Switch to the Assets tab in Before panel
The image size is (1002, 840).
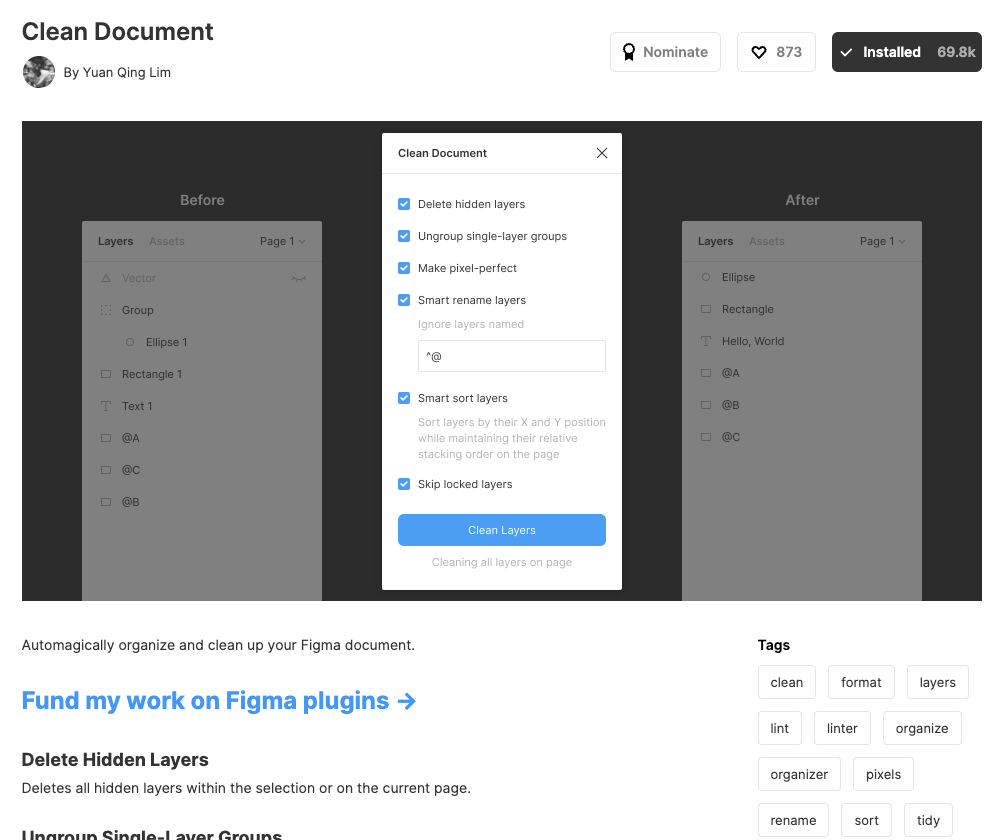(167, 241)
